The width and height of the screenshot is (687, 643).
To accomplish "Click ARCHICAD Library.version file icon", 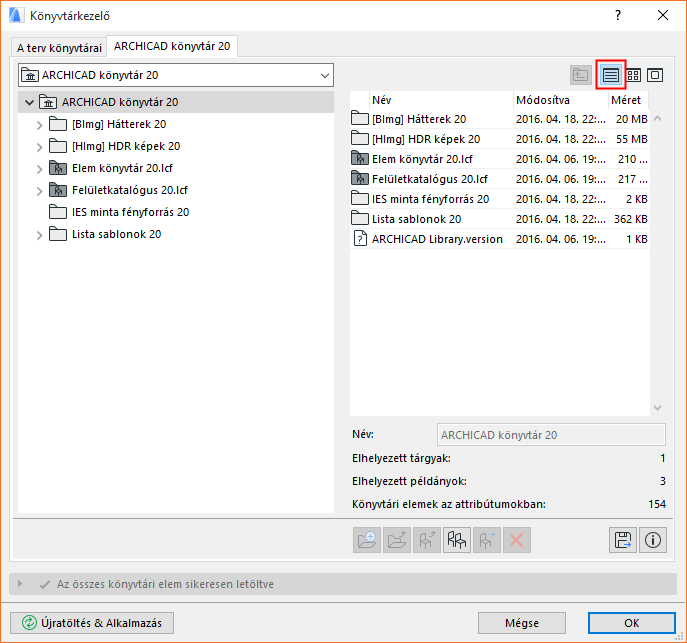I will pyautogui.click(x=360, y=239).
